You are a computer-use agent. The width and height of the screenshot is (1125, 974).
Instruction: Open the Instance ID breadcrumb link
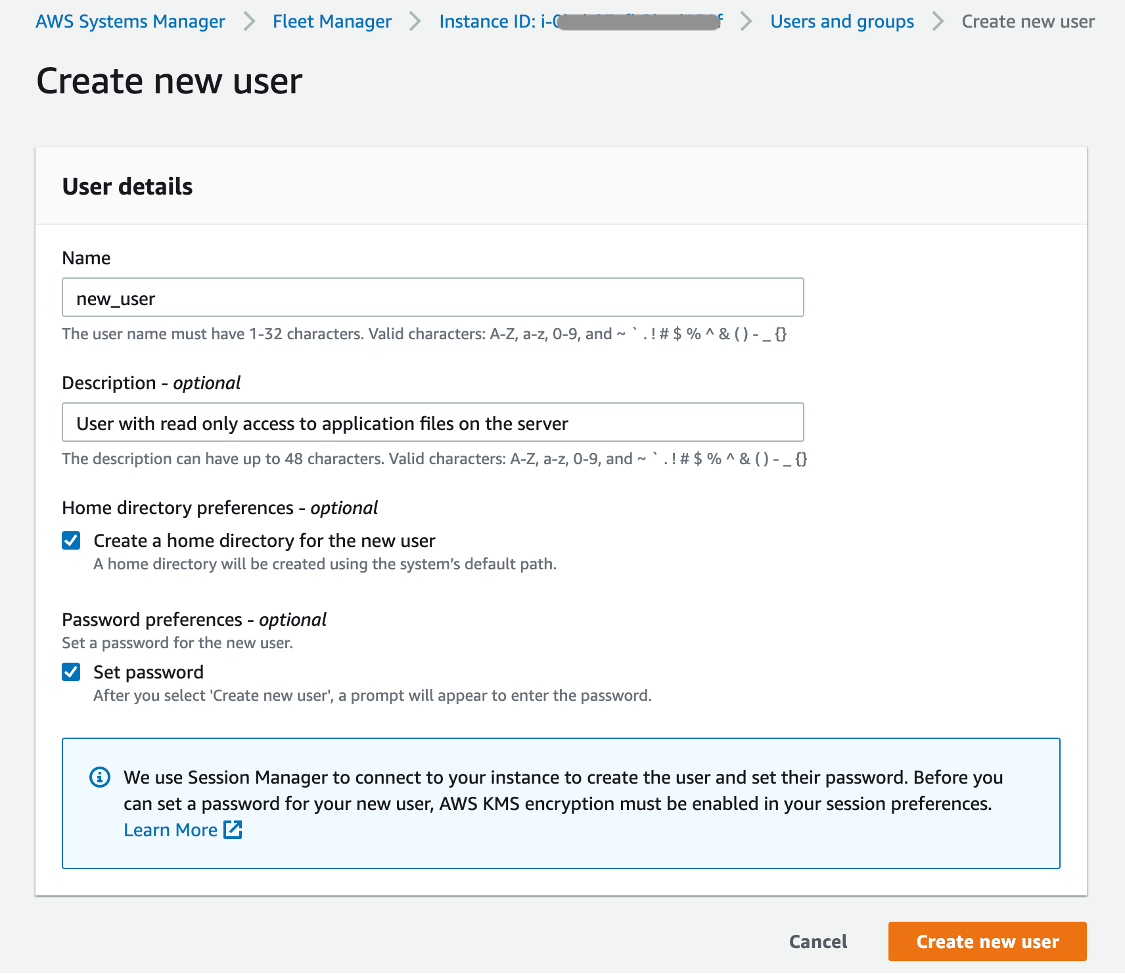(580, 21)
